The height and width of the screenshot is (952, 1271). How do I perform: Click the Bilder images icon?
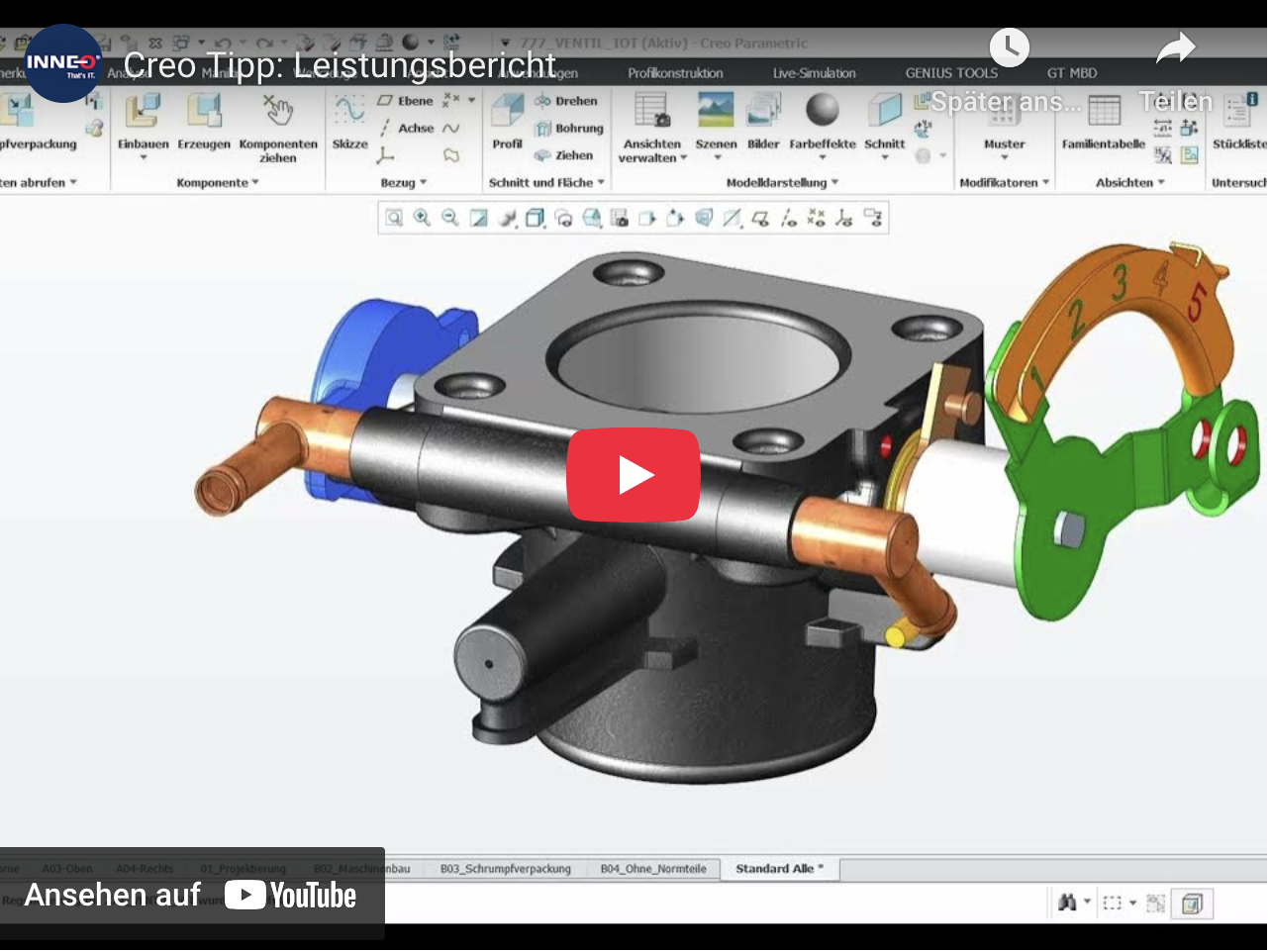763,110
